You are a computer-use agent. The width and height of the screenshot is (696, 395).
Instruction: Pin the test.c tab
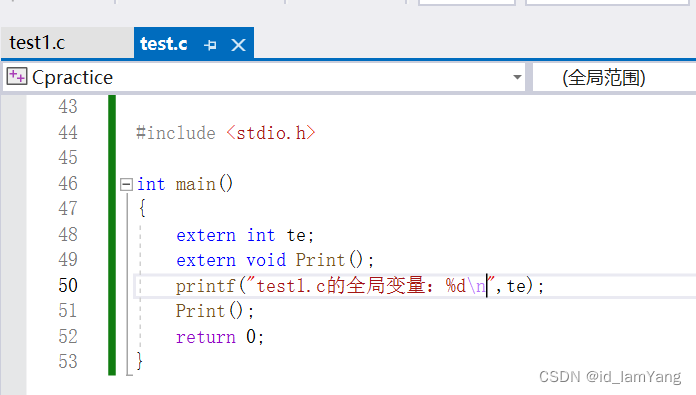(210, 45)
